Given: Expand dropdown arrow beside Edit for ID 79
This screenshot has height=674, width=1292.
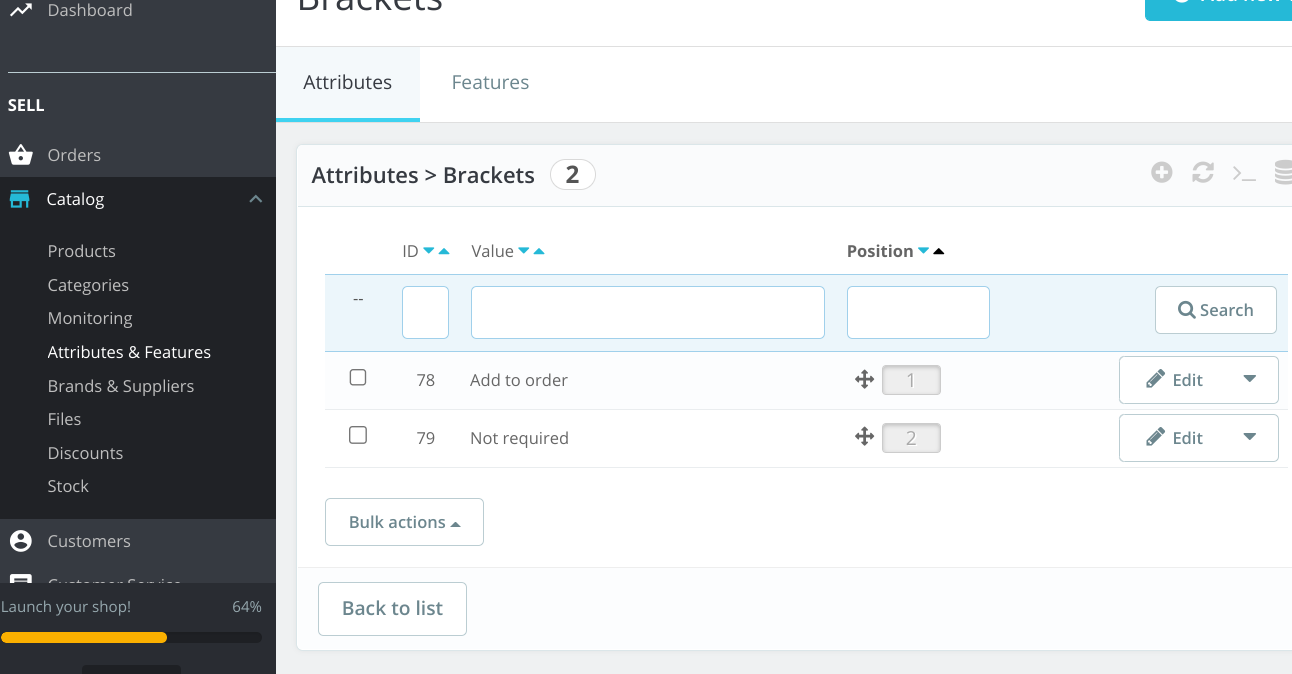Looking at the screenshot, I should coord(1249,438).
